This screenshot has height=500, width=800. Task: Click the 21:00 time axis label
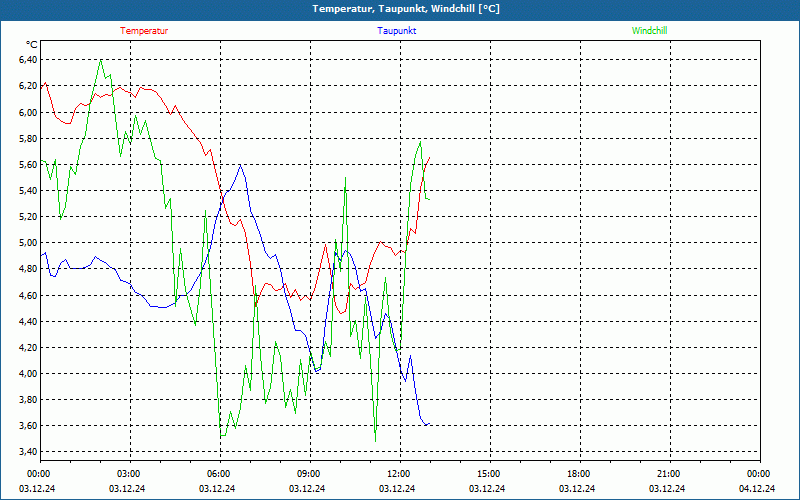(668, 474)
